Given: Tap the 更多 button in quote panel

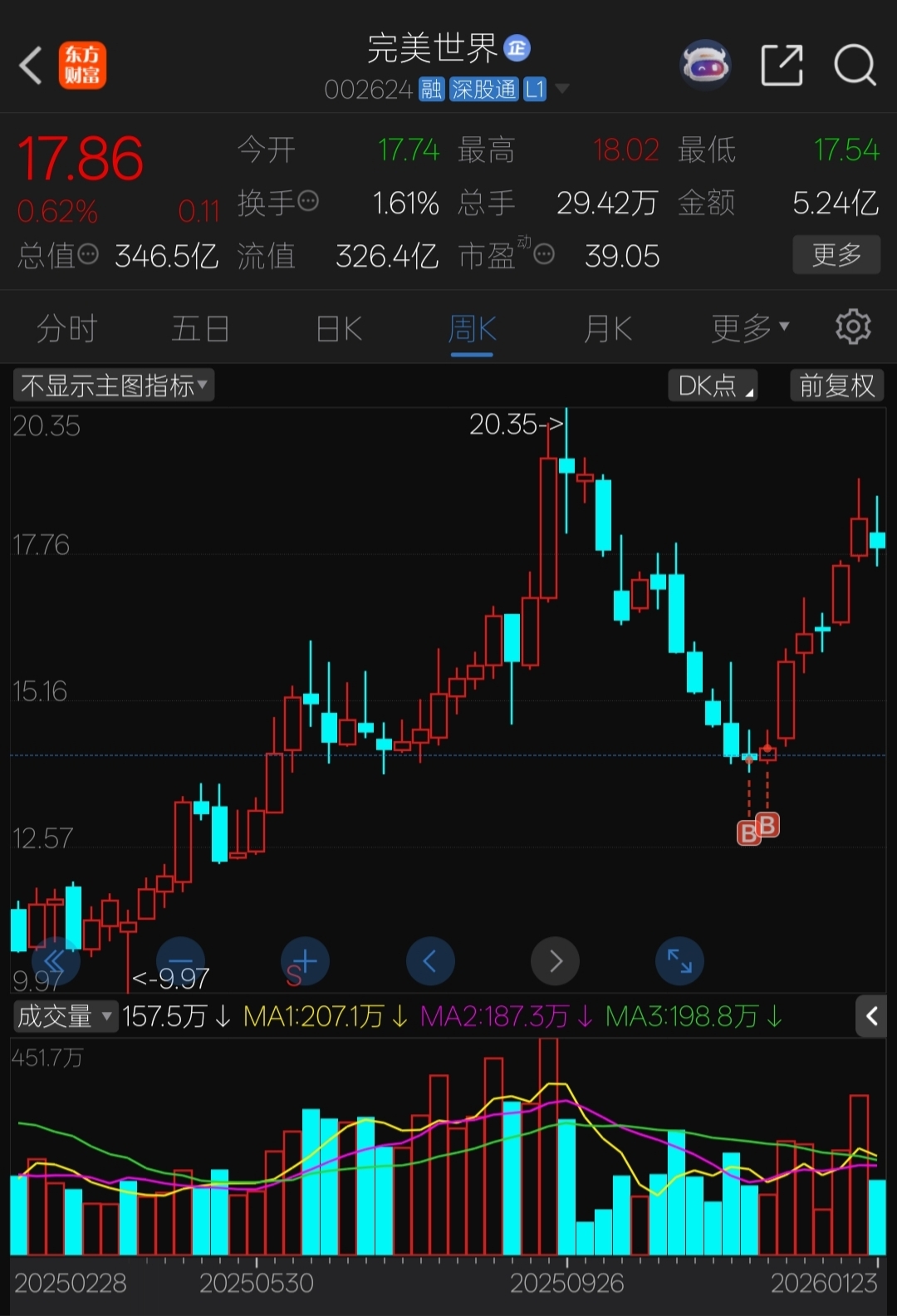Looking at the screenshot, I should click(836, 254).
